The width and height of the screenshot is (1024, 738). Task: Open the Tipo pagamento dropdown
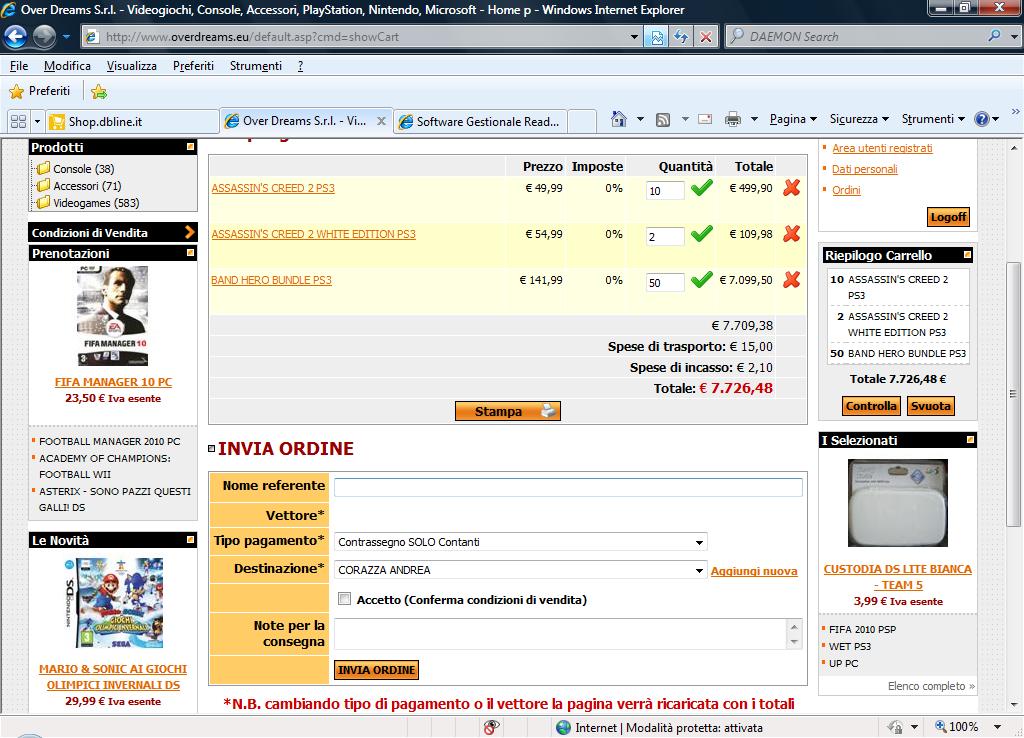[520, 542]
